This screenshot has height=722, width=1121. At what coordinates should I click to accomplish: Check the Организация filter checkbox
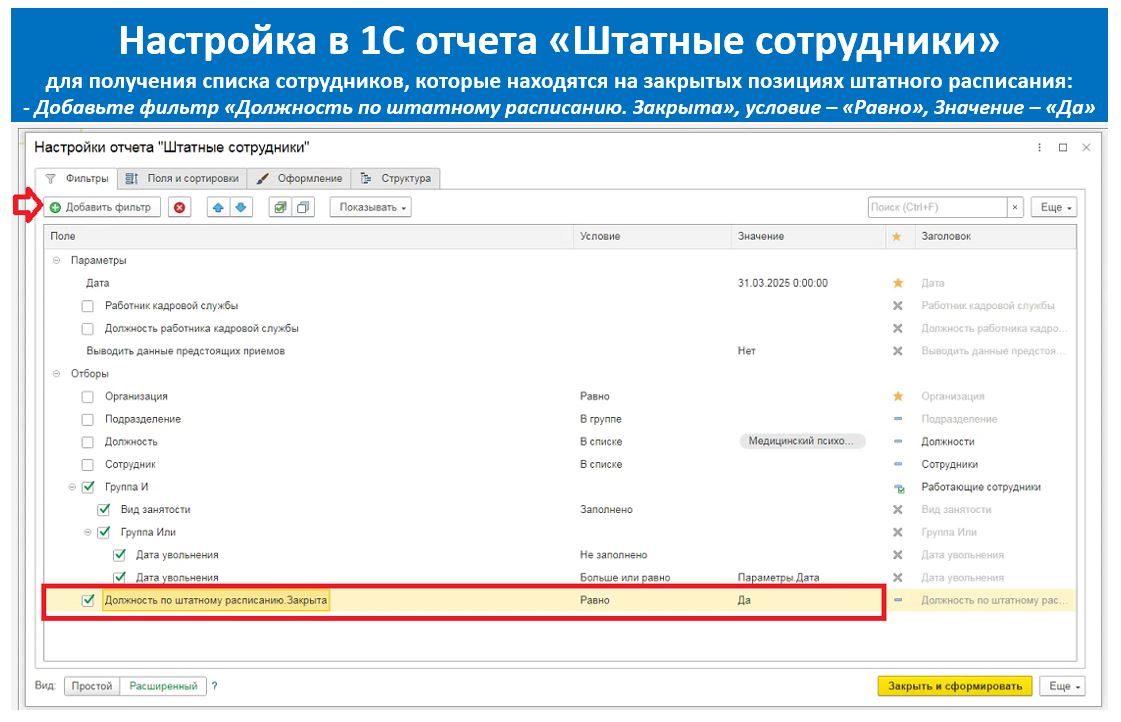(x=87, y=397)
